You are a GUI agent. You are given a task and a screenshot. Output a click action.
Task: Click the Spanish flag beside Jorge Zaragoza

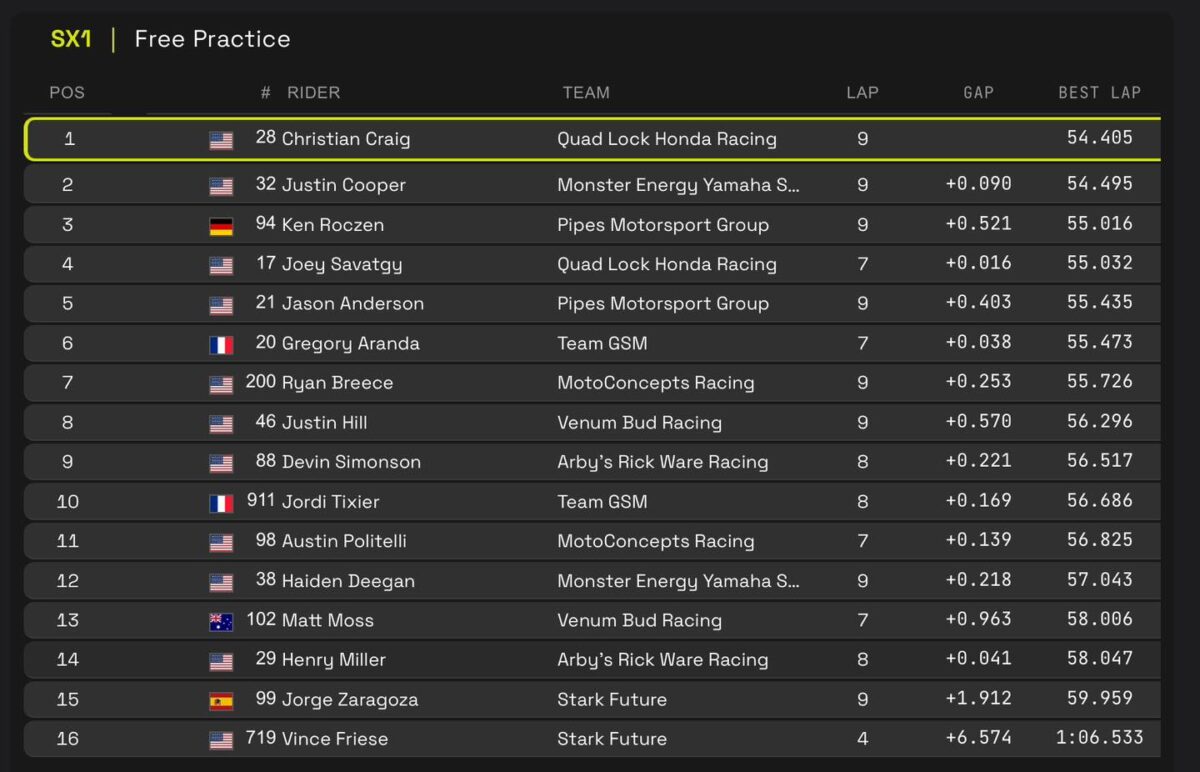pos(221,701)
